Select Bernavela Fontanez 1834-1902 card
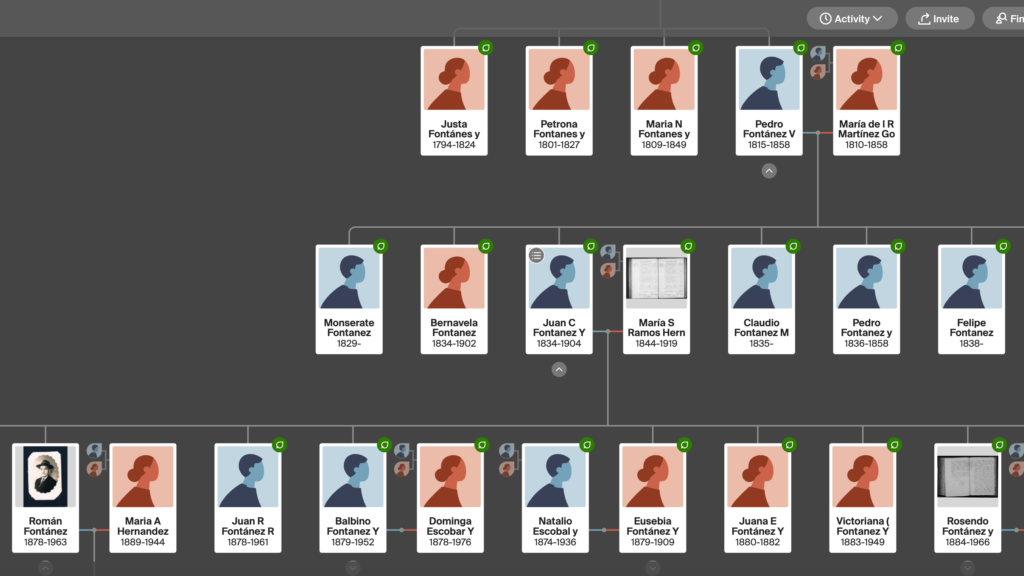This screenshot has height=576, width=1024. 454,299
